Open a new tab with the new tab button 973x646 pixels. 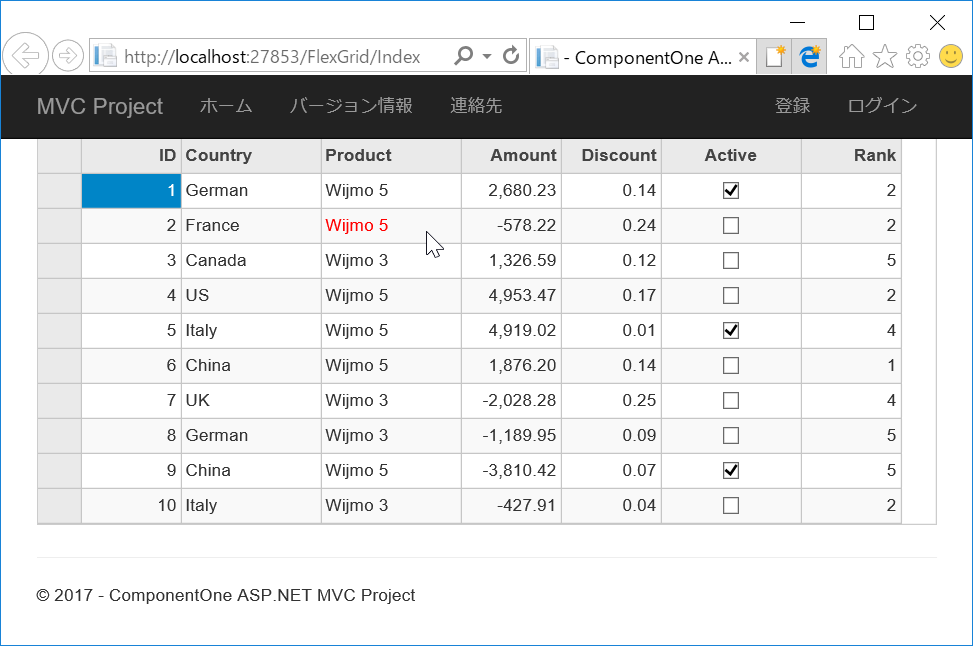774,56
